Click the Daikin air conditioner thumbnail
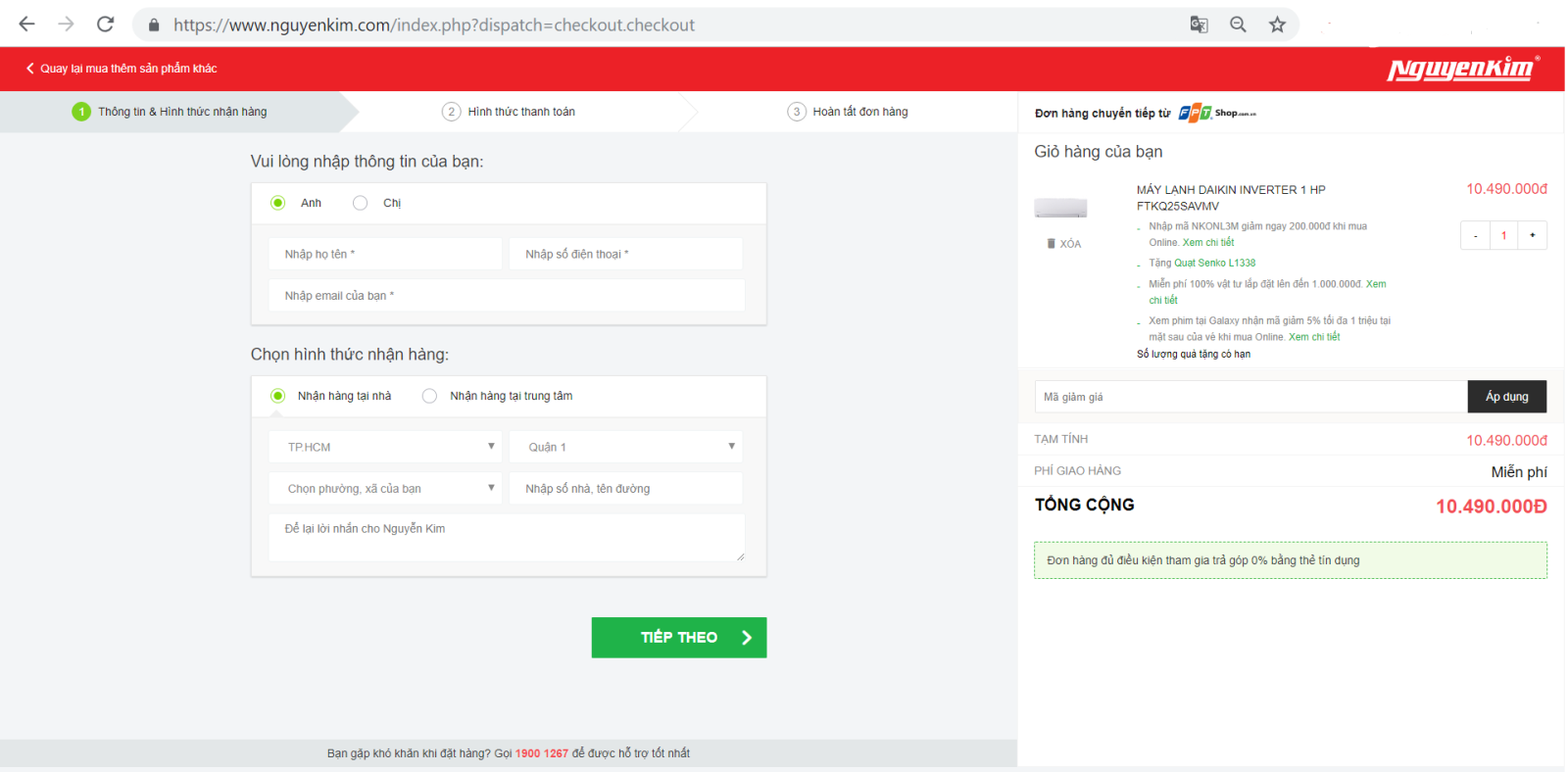Screen dimensions: 1568x772 click(x=1060, y=208)
